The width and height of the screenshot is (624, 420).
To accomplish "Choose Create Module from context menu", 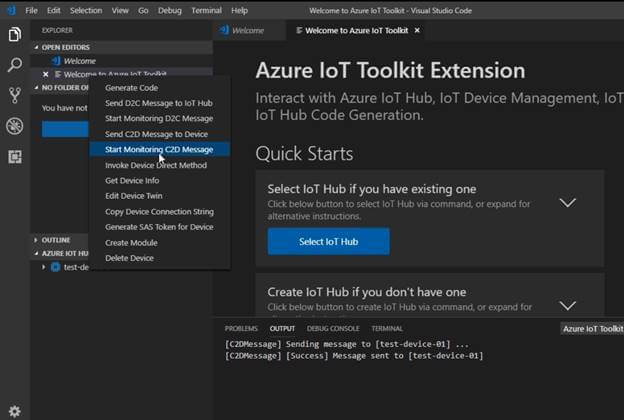I will point(131,243).
